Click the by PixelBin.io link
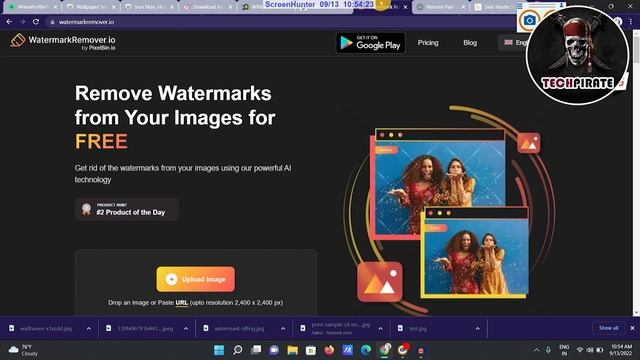The width and height of the screenshot is (640, 360). tap(98, 48)
